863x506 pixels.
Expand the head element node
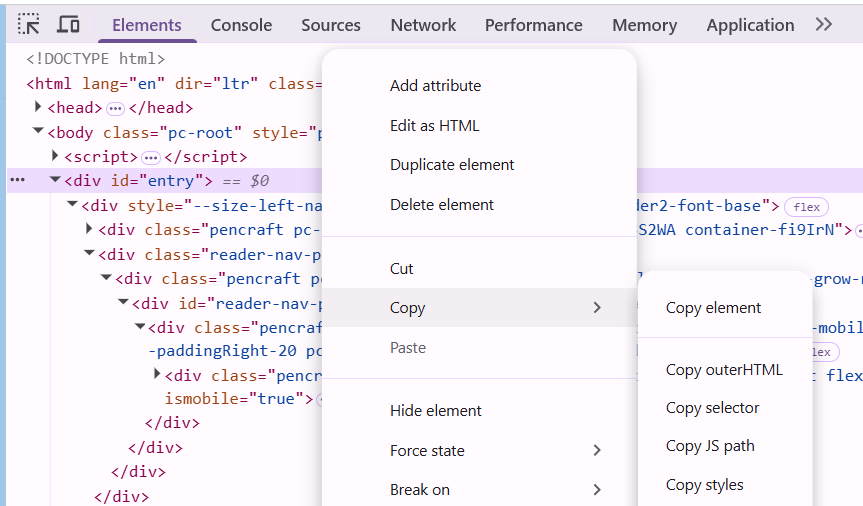[x=38, y=107]
